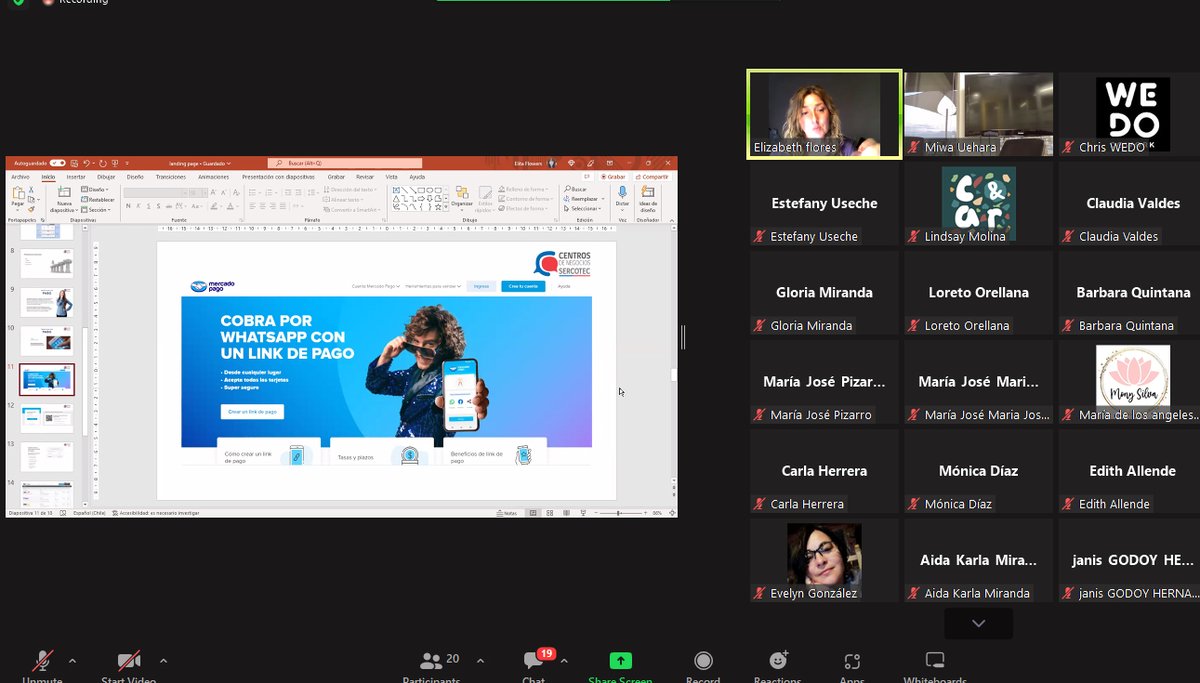Toggle Autoguardado switch in PowerPoint
Screen dimensions: 1200x683
(57, 163)
